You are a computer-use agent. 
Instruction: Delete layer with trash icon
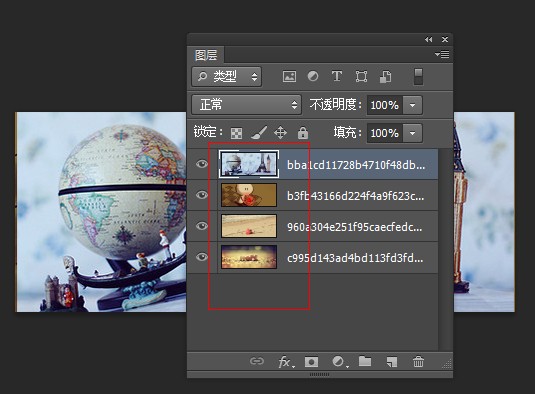point(418,361)
